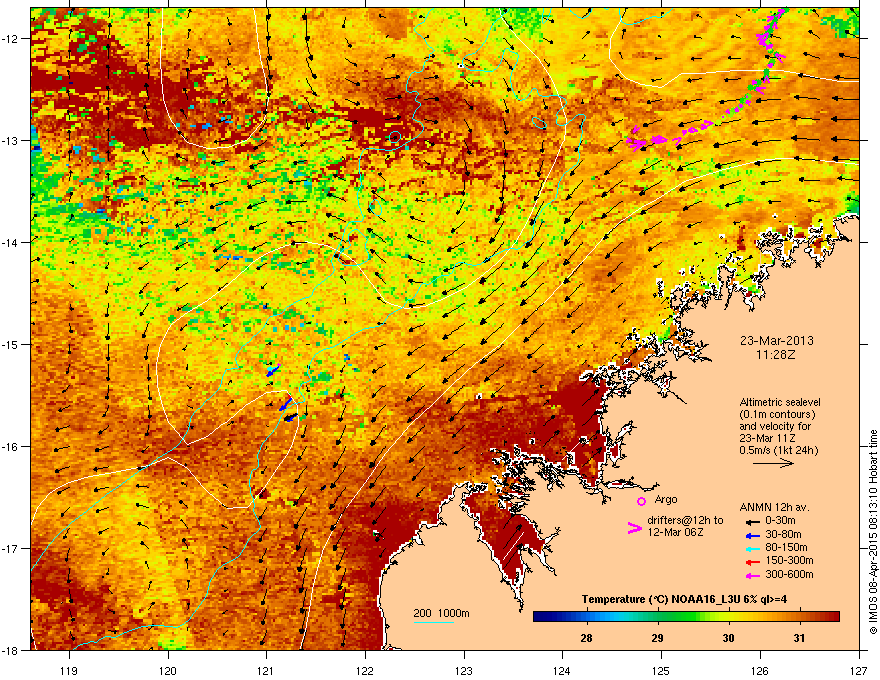Click the colorbar tick label 31

799,638
